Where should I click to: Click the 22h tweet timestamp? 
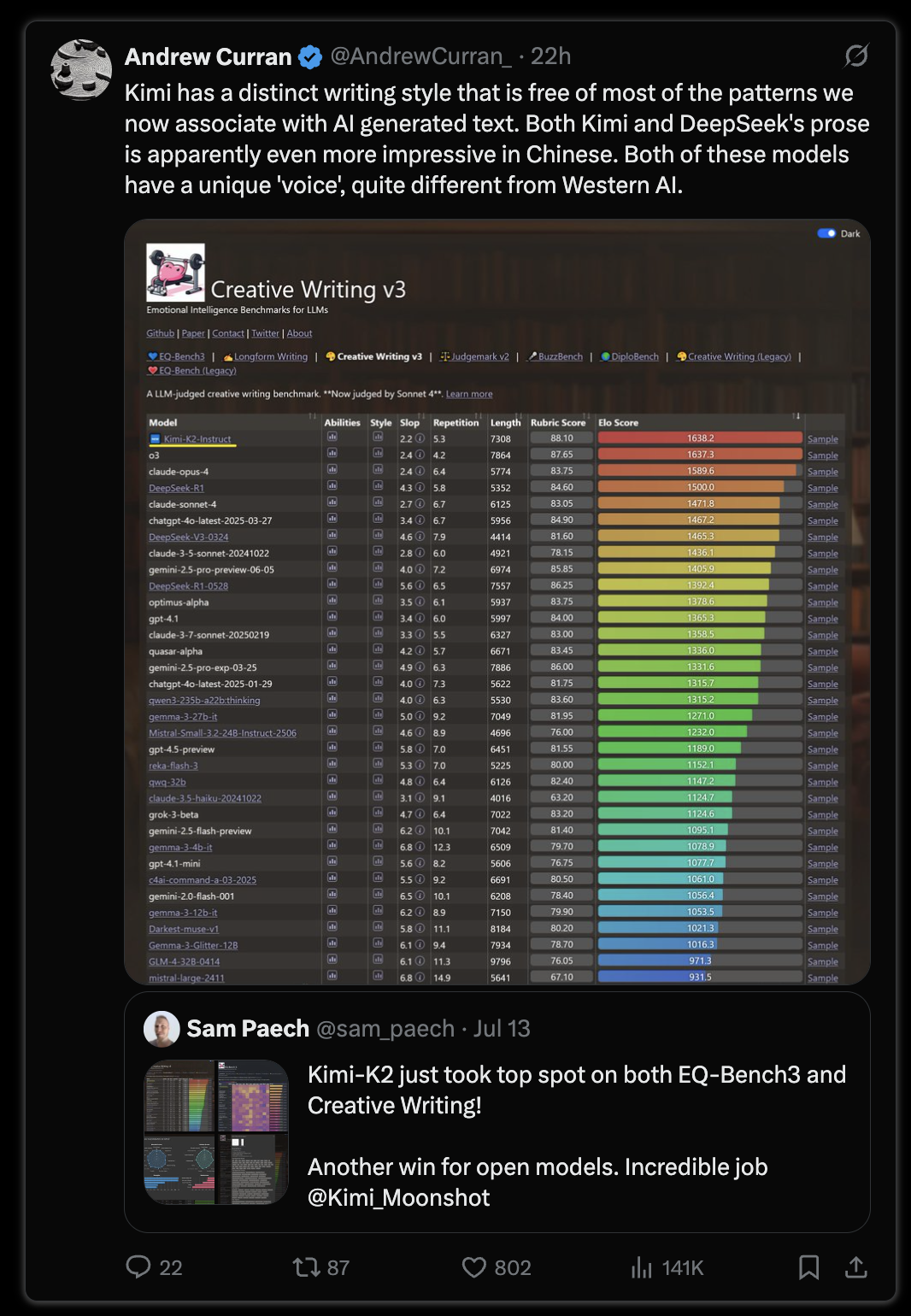tap(550, 56)
